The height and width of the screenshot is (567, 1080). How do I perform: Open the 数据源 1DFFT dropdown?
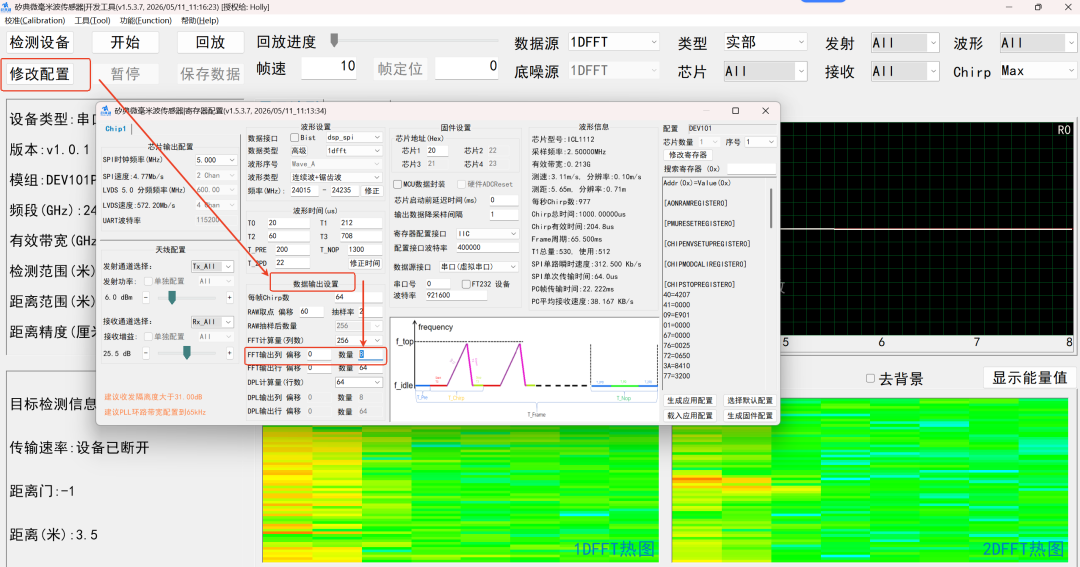click(613, 43)
